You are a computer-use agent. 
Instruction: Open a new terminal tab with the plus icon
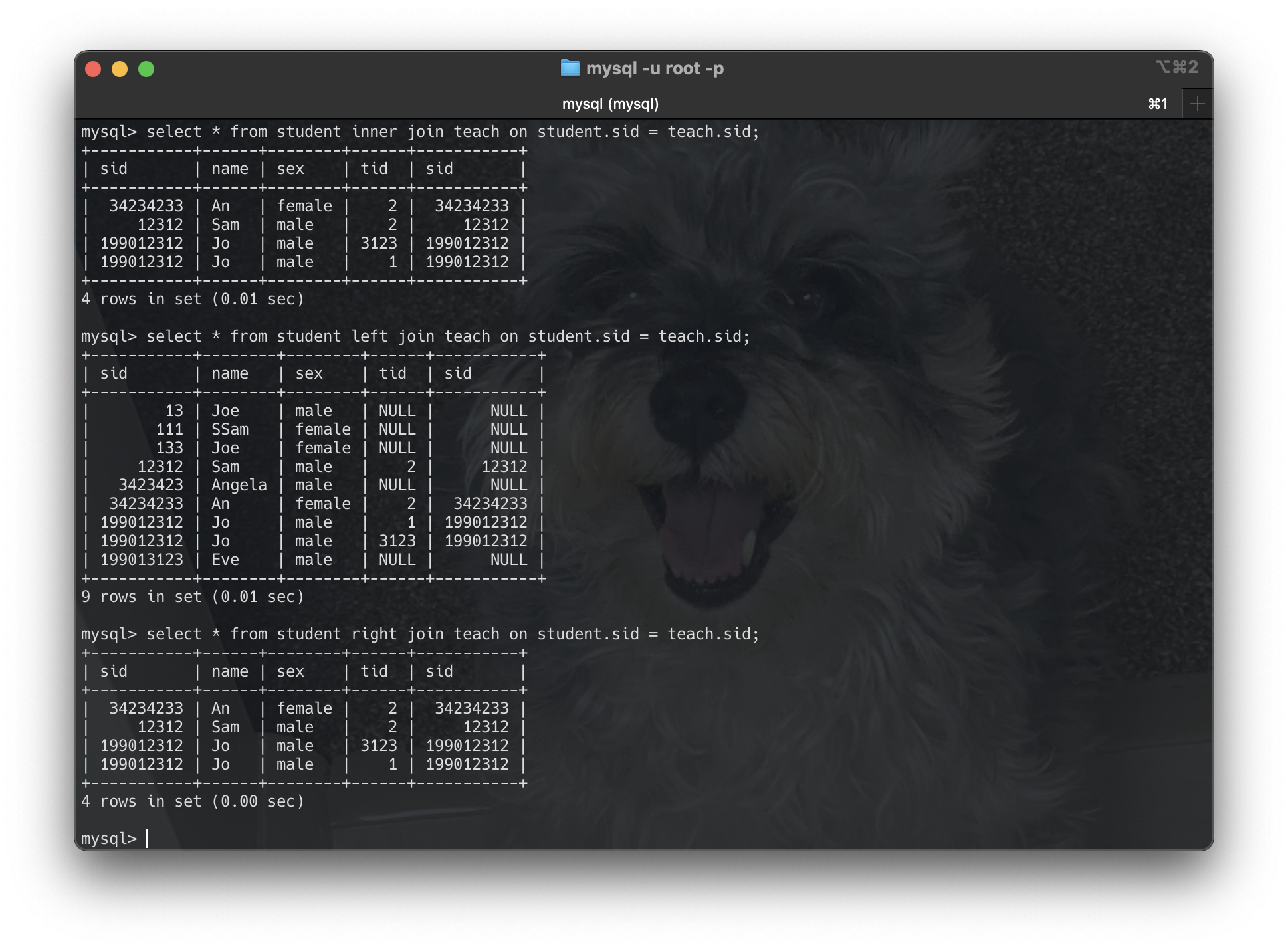(1197, 103)
